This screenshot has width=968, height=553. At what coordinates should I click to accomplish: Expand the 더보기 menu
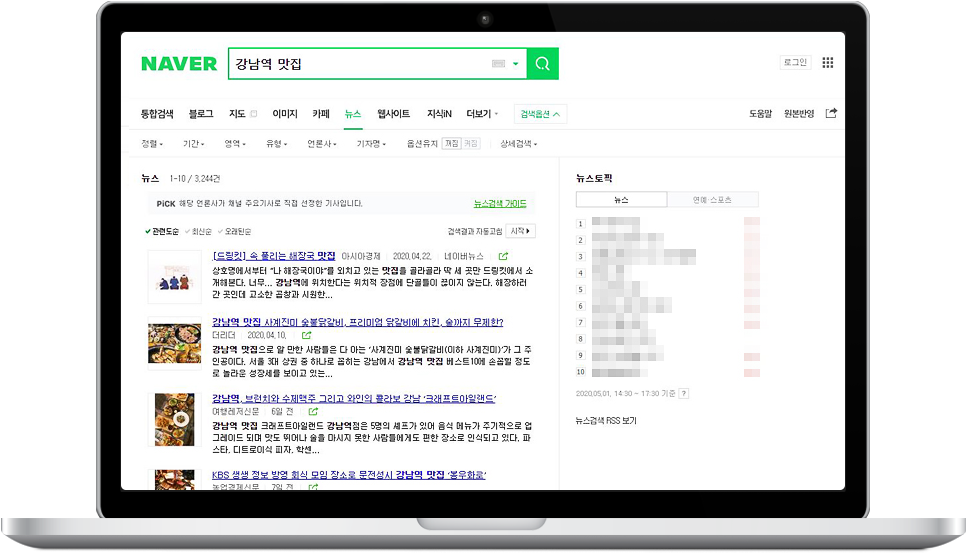coord(482,114)
